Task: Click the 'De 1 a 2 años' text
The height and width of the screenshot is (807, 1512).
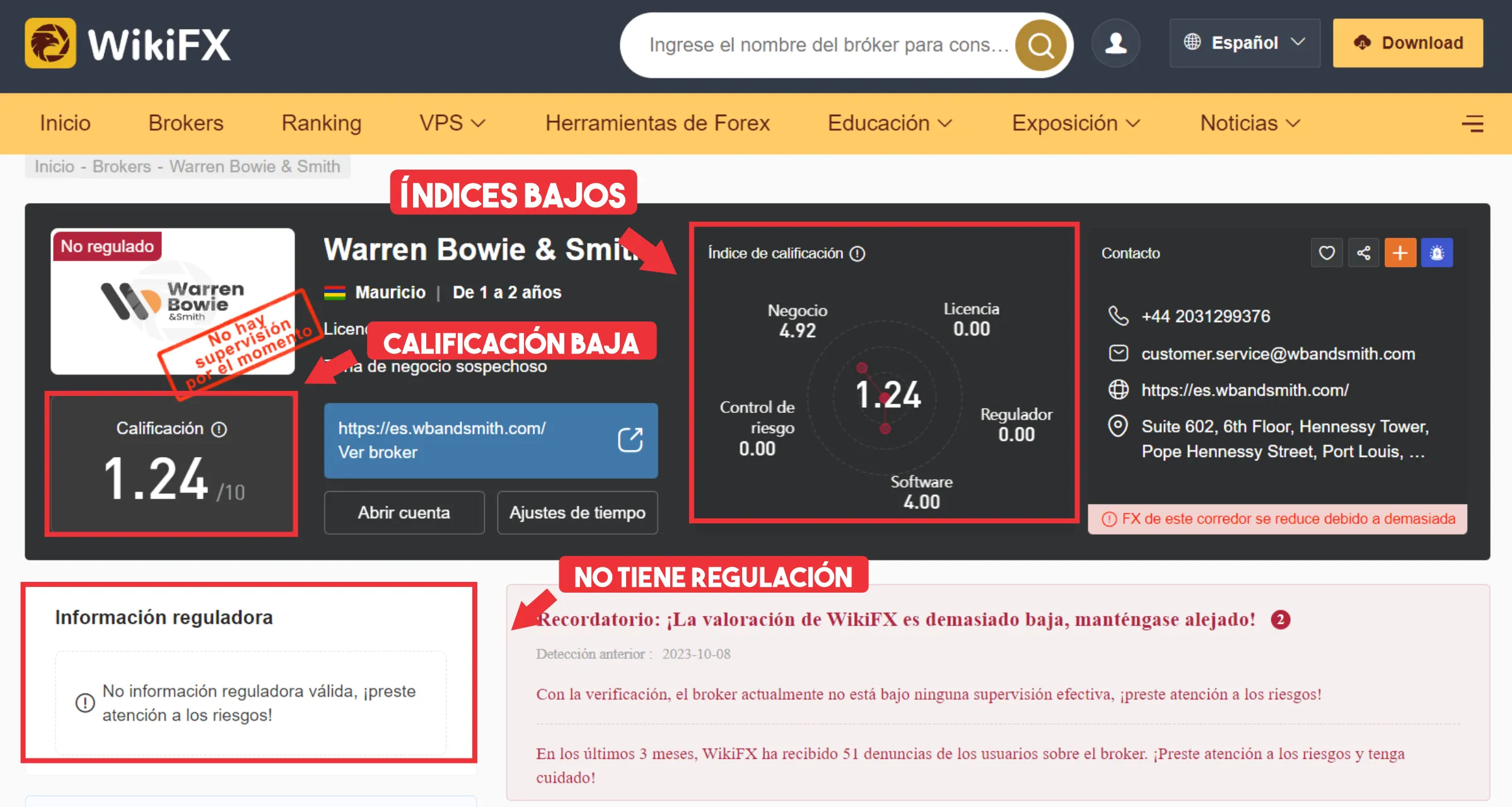Action: coord(507,293)
